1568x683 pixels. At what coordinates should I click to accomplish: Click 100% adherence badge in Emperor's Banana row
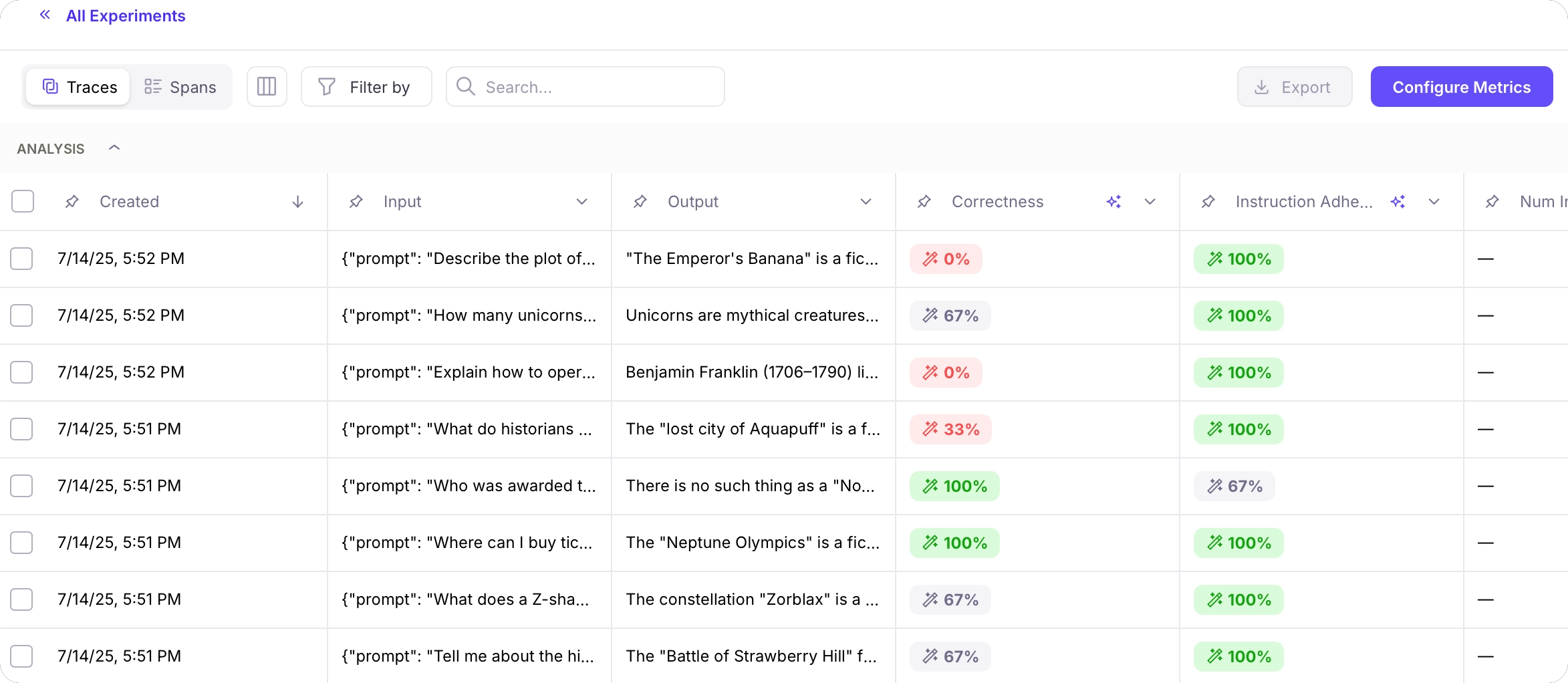point(1238,259)
